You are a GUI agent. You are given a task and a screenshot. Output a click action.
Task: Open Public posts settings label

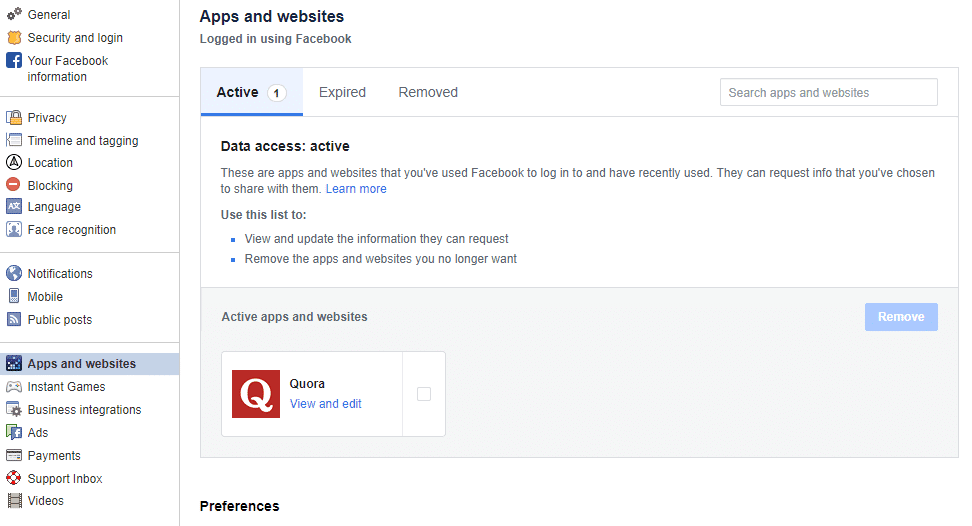pos(60,320)
